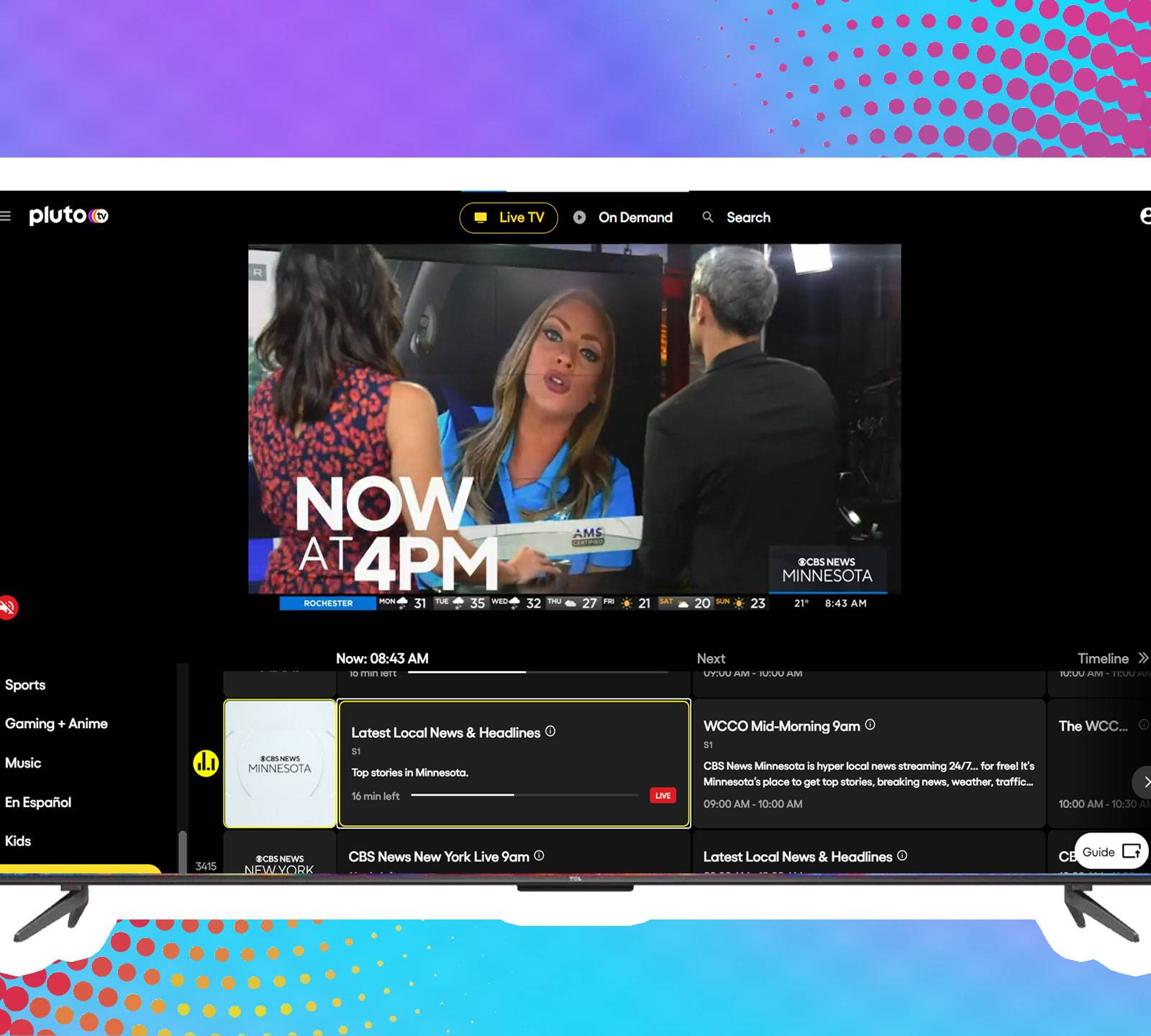
Task: Open the Guide button
Action: [x=1111, y=852]
